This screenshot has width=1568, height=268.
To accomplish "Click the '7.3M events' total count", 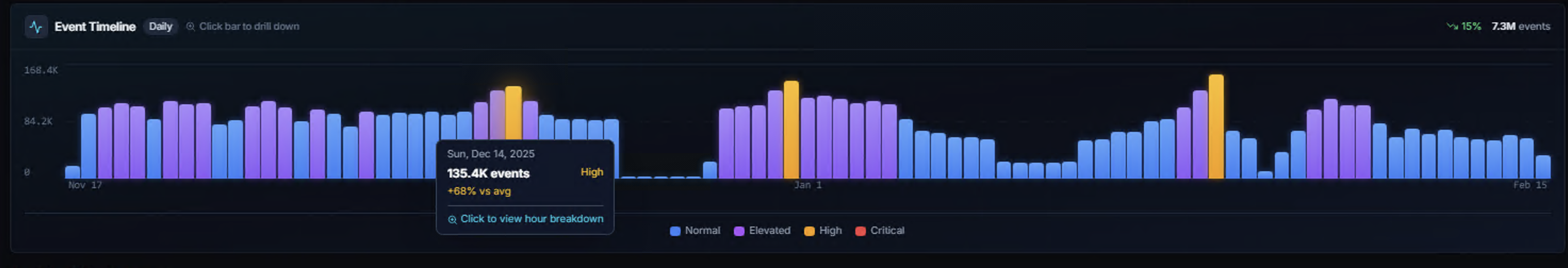I will [1521, 27].
